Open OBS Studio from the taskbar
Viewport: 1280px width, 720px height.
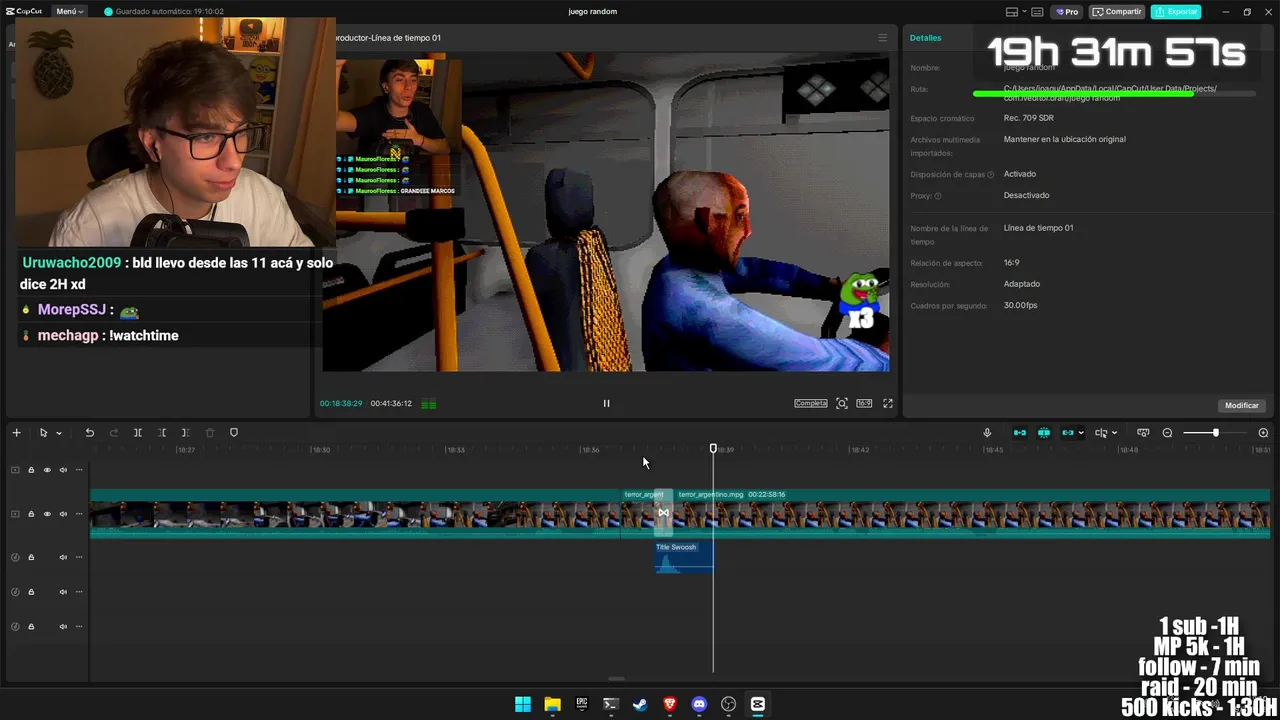coord(728,704)
